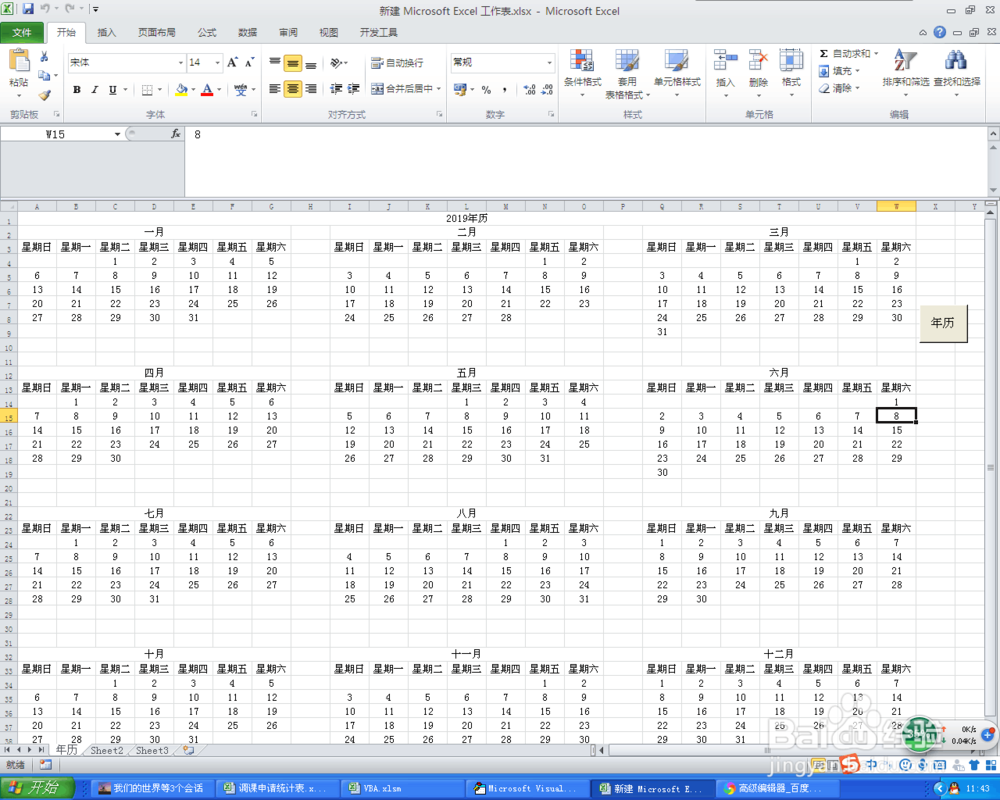Screen dimensions: 1000x800
Task: Open Conditional Formatting (条件格式)
Action: (x=582, y=72)
